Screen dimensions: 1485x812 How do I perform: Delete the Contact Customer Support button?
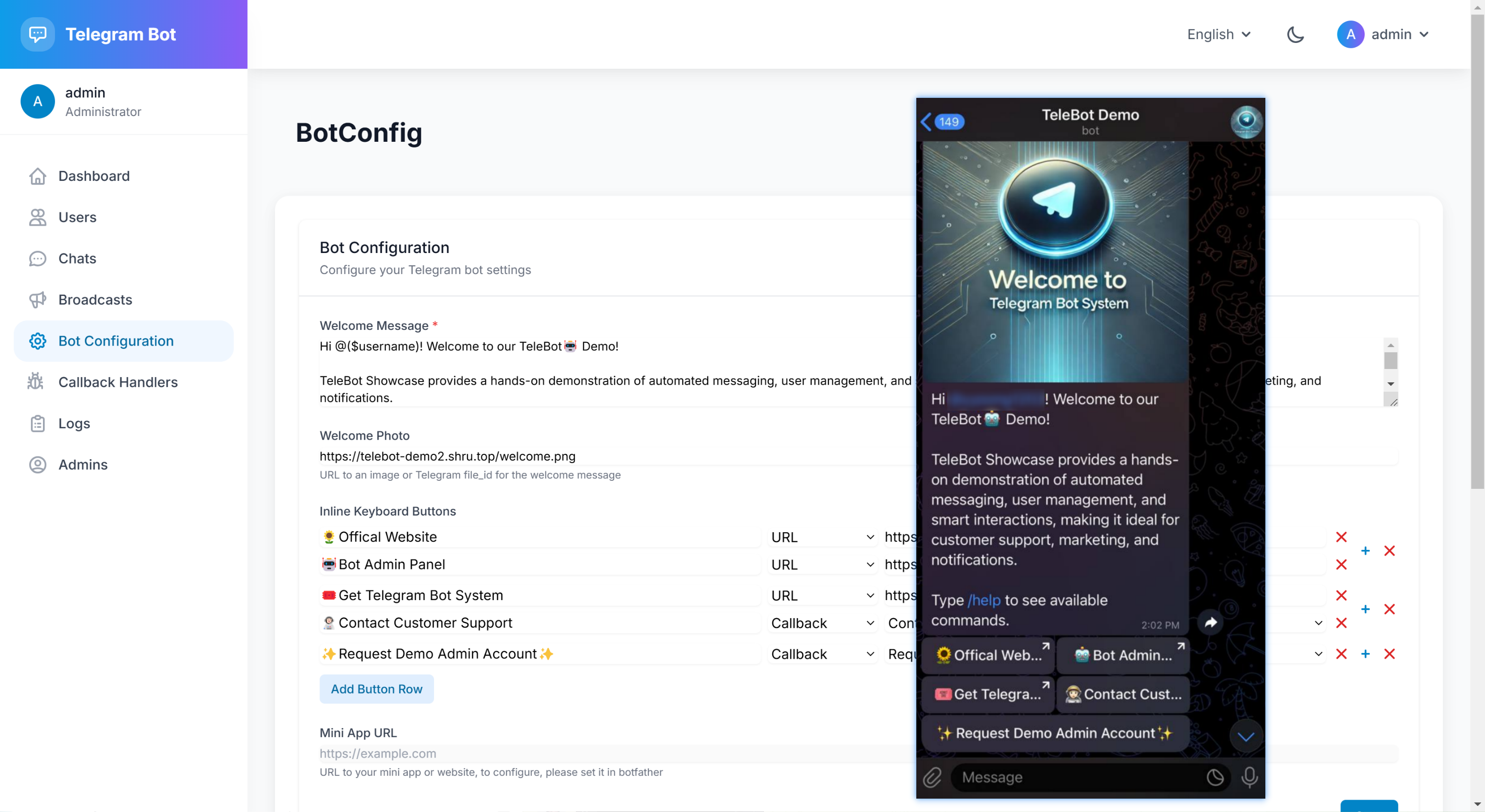pos(1341,622)
